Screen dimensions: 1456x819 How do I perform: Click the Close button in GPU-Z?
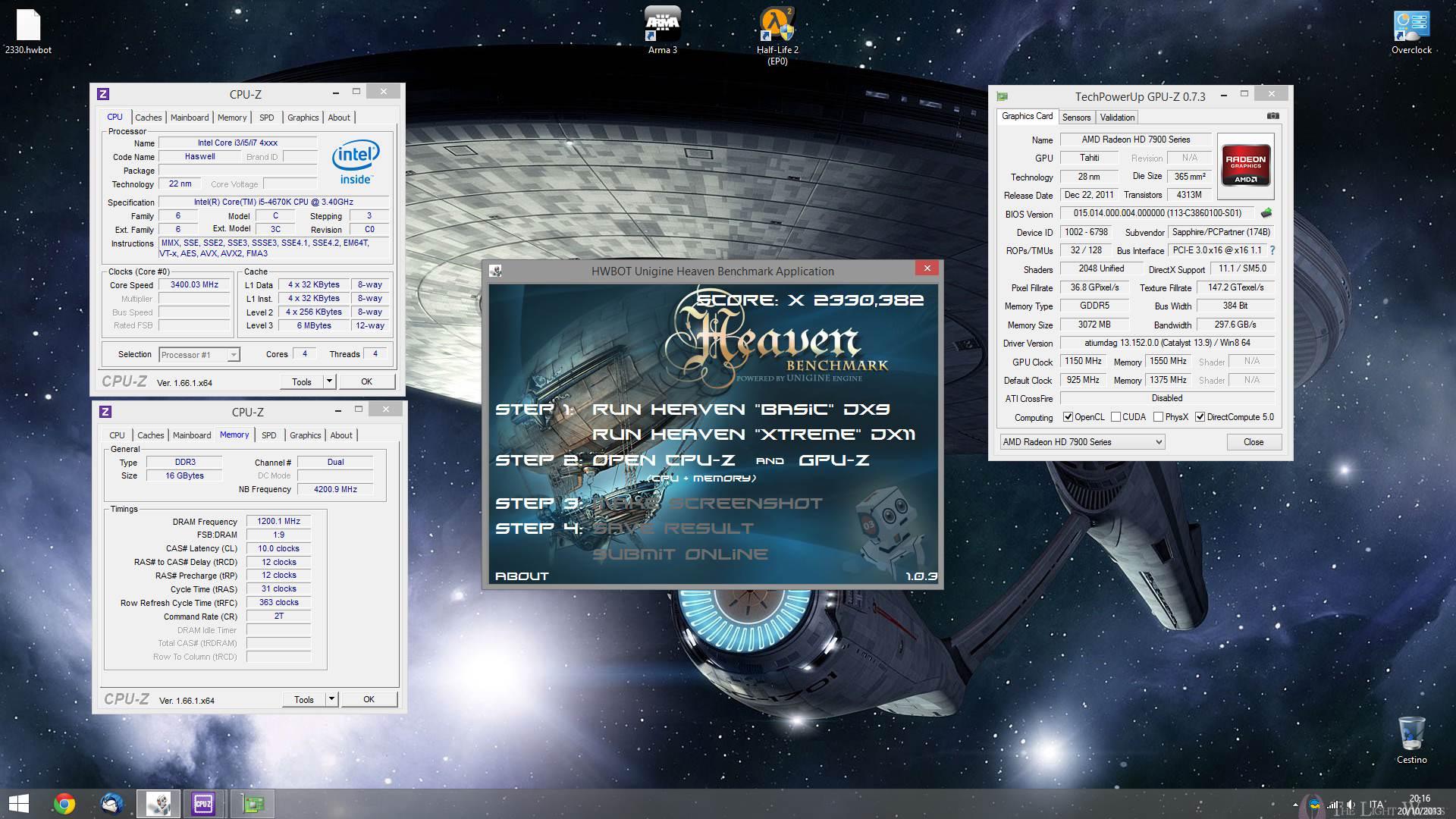(x=1254, y=442)
